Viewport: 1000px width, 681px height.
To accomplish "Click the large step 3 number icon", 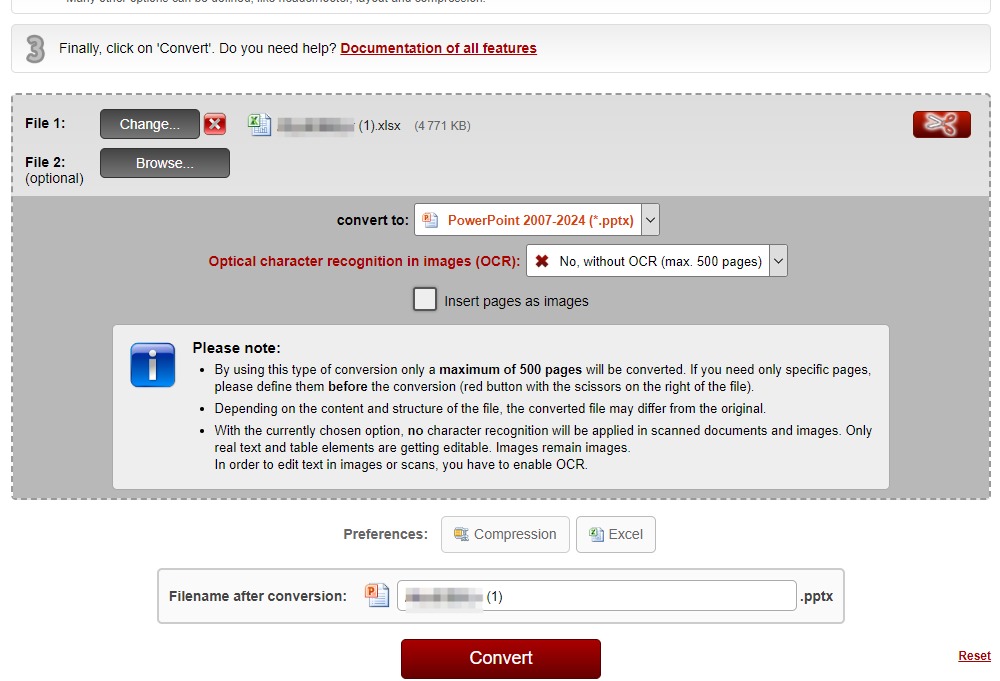I will pyautogui.click(x=35, y=48).
